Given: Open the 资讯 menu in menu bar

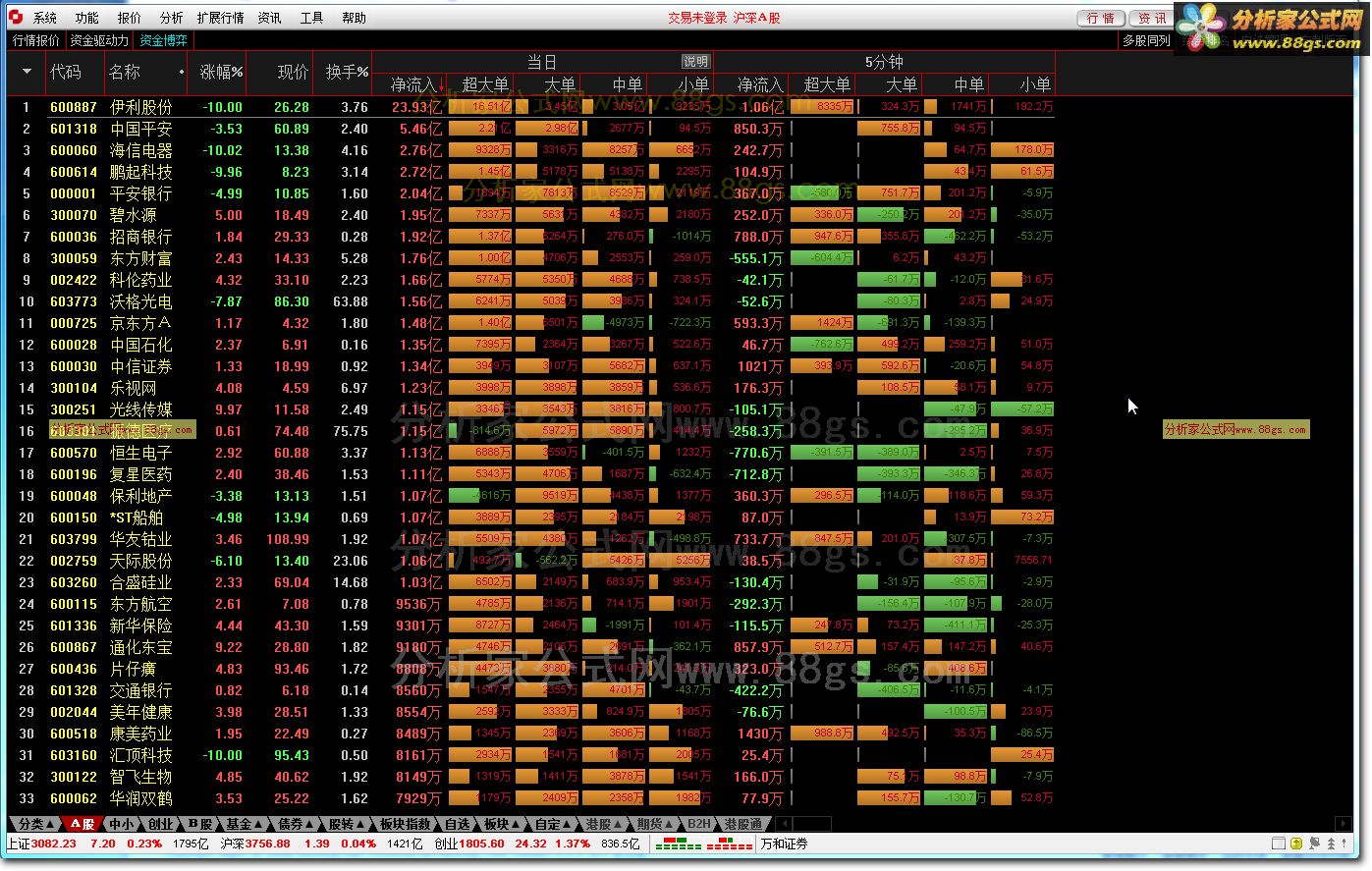Looking at the screenshot, I should click(269, 18).
